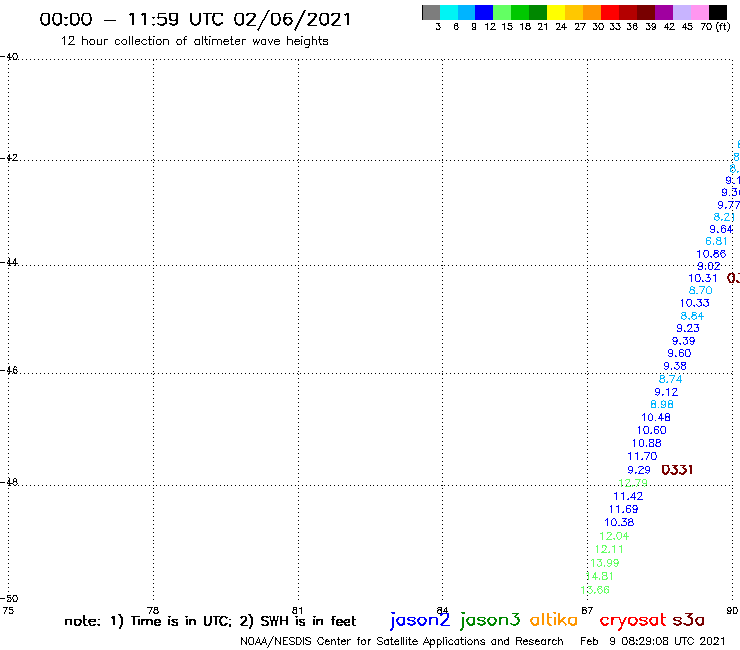Click the green 12.79 wave height value
Screen dimensions: 740x650
(633, 483)
